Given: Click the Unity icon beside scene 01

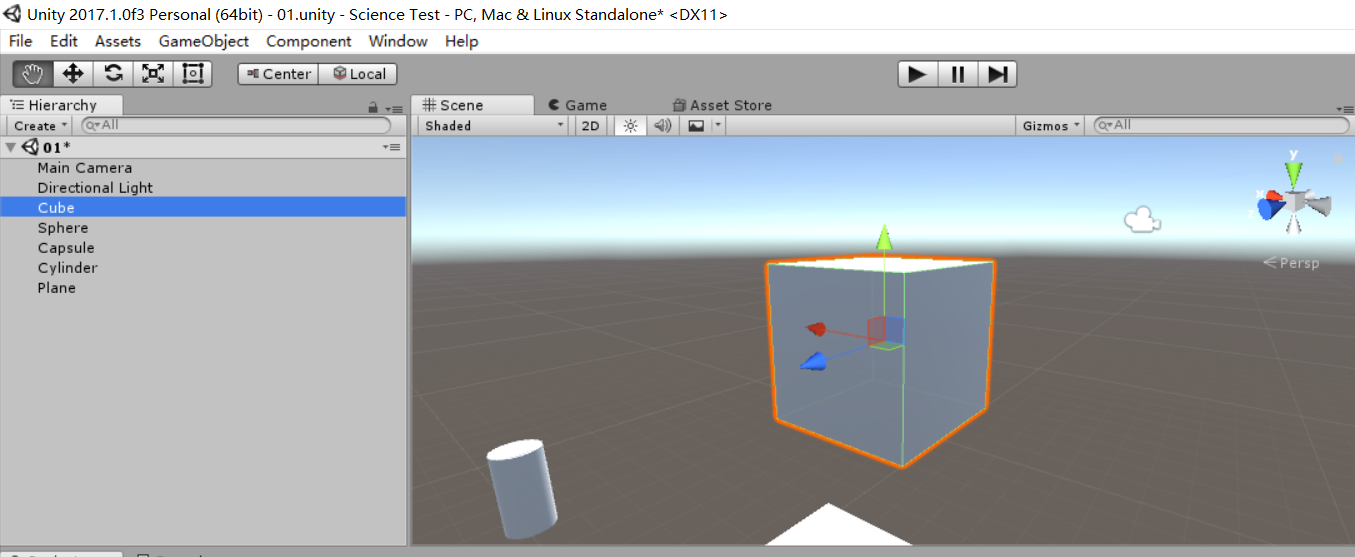Looking at the screenshot, I should 30,147.
